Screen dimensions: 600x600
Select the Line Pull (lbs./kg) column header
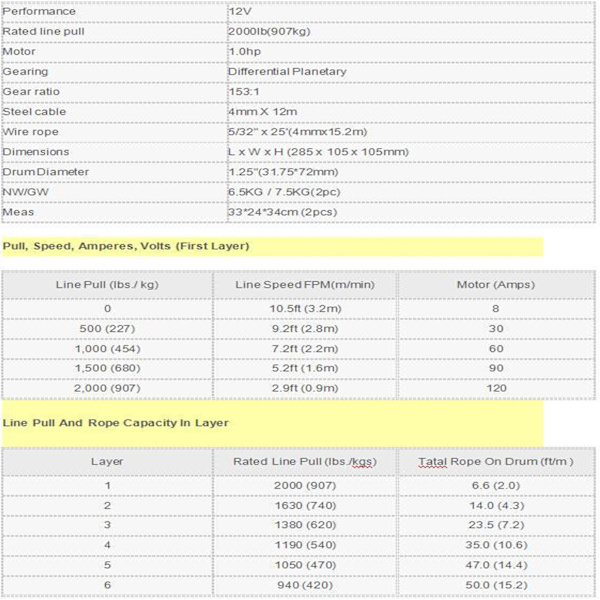tap(107, 285)
